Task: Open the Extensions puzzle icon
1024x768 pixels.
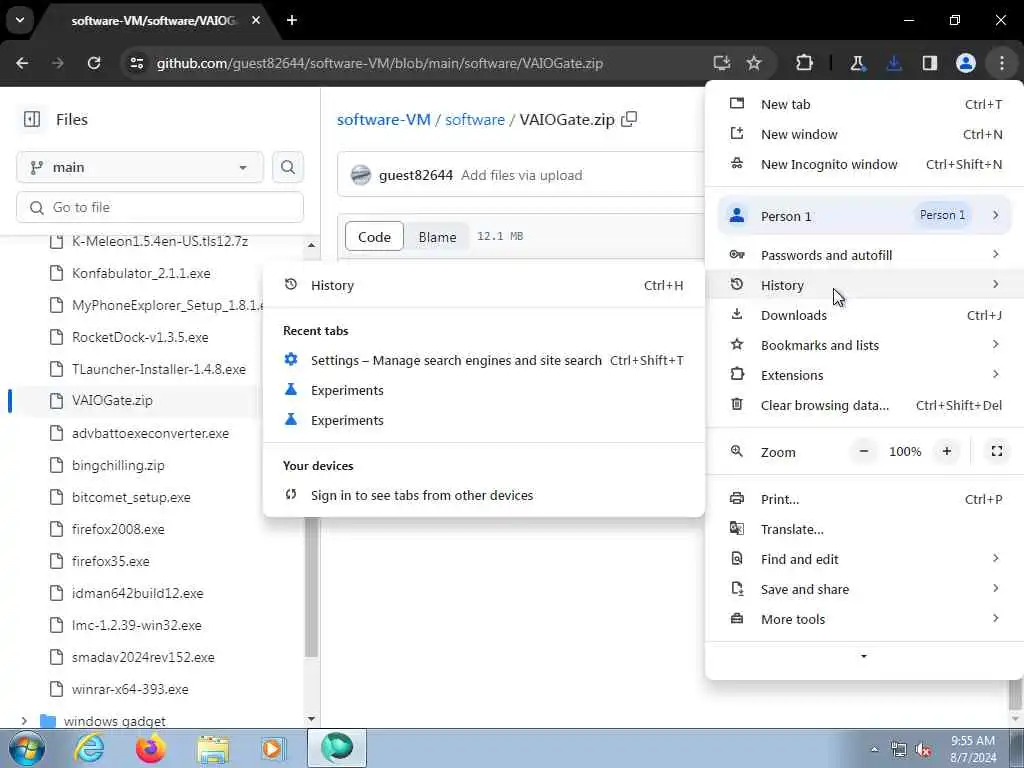Action: (805, 63)
